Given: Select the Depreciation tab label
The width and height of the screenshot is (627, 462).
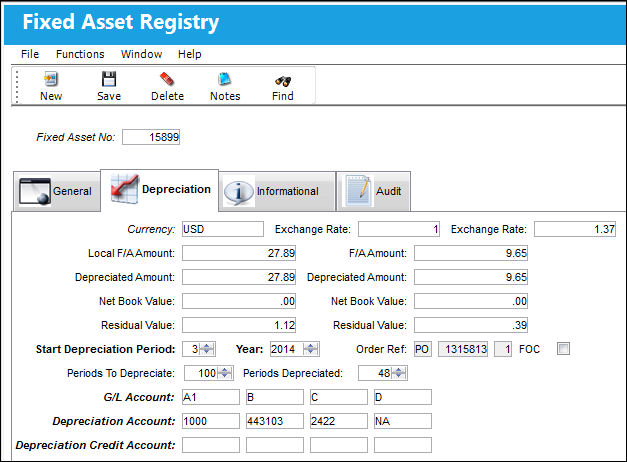Looking at the screenshot, I should (176, 189).
